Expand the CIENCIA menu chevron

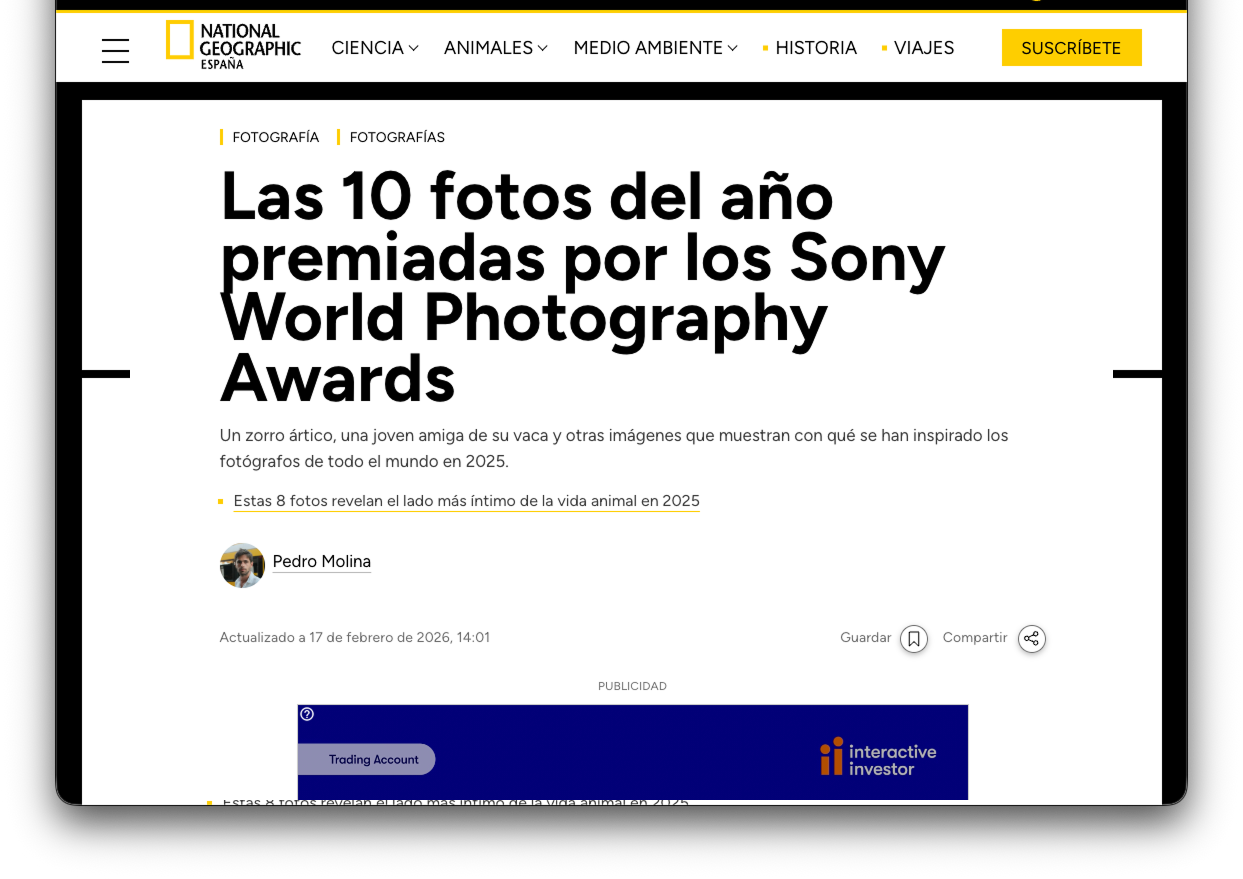click(x=414, y=48)
